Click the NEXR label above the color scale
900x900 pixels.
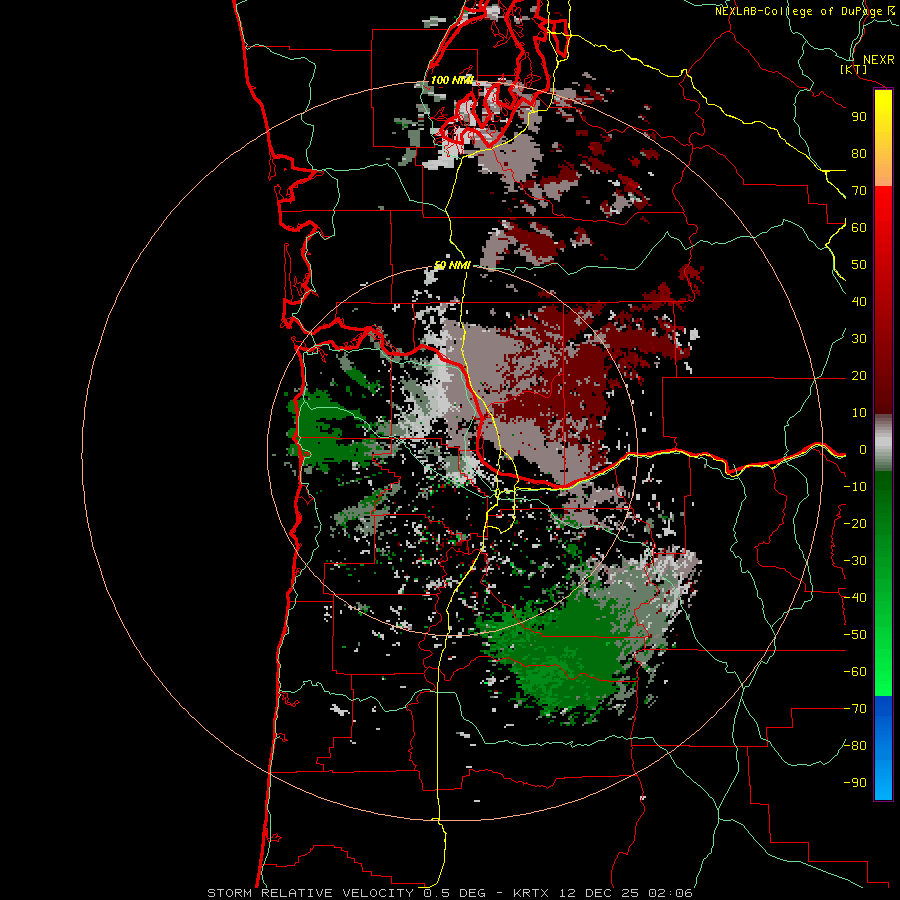point(878,60)
